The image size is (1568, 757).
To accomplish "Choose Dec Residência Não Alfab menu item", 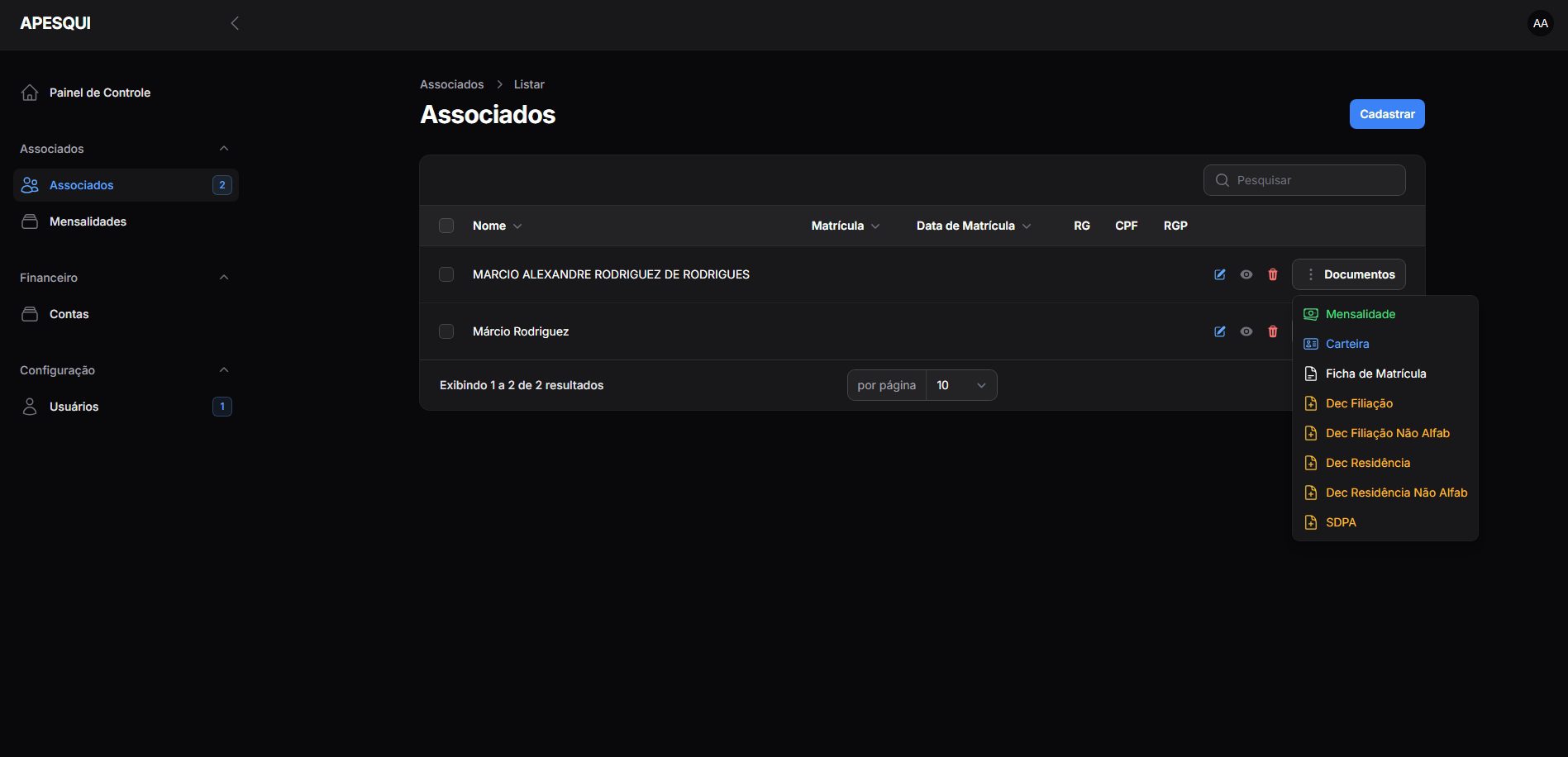I will [x=1395, y=493].
